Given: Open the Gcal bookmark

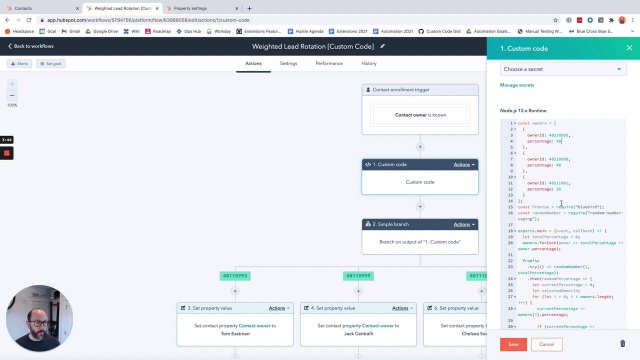Looking at the screenshot, I should (48, 31).
